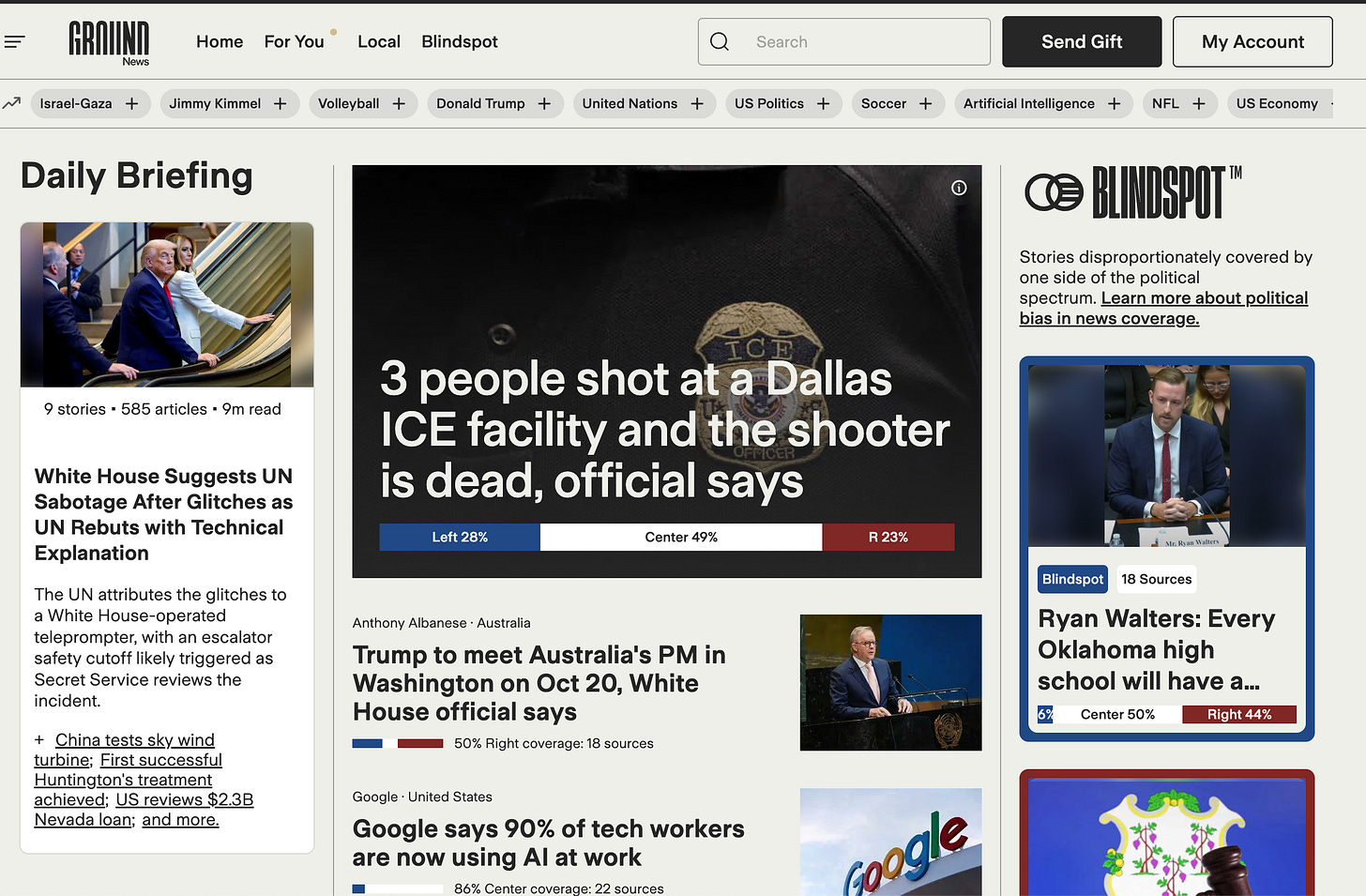Open the Israel-Gaza topic

pos(76,103)
